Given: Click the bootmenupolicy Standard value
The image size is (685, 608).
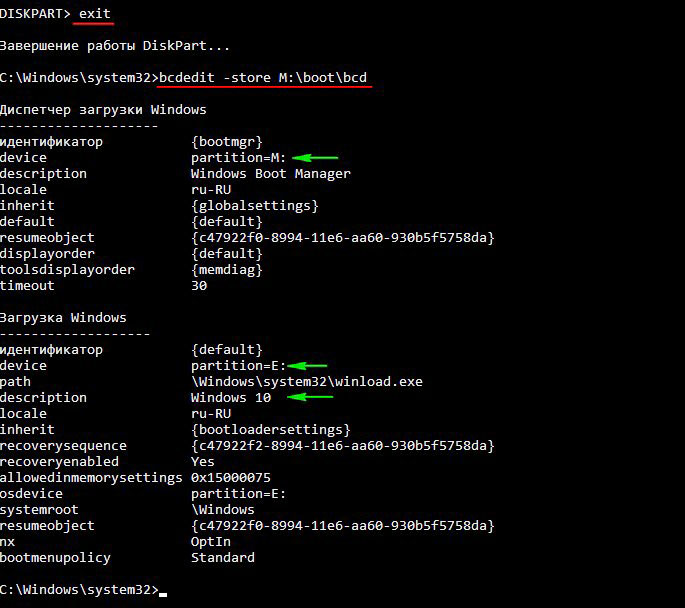Looking at the screenshot, I should tap(223, 558).
